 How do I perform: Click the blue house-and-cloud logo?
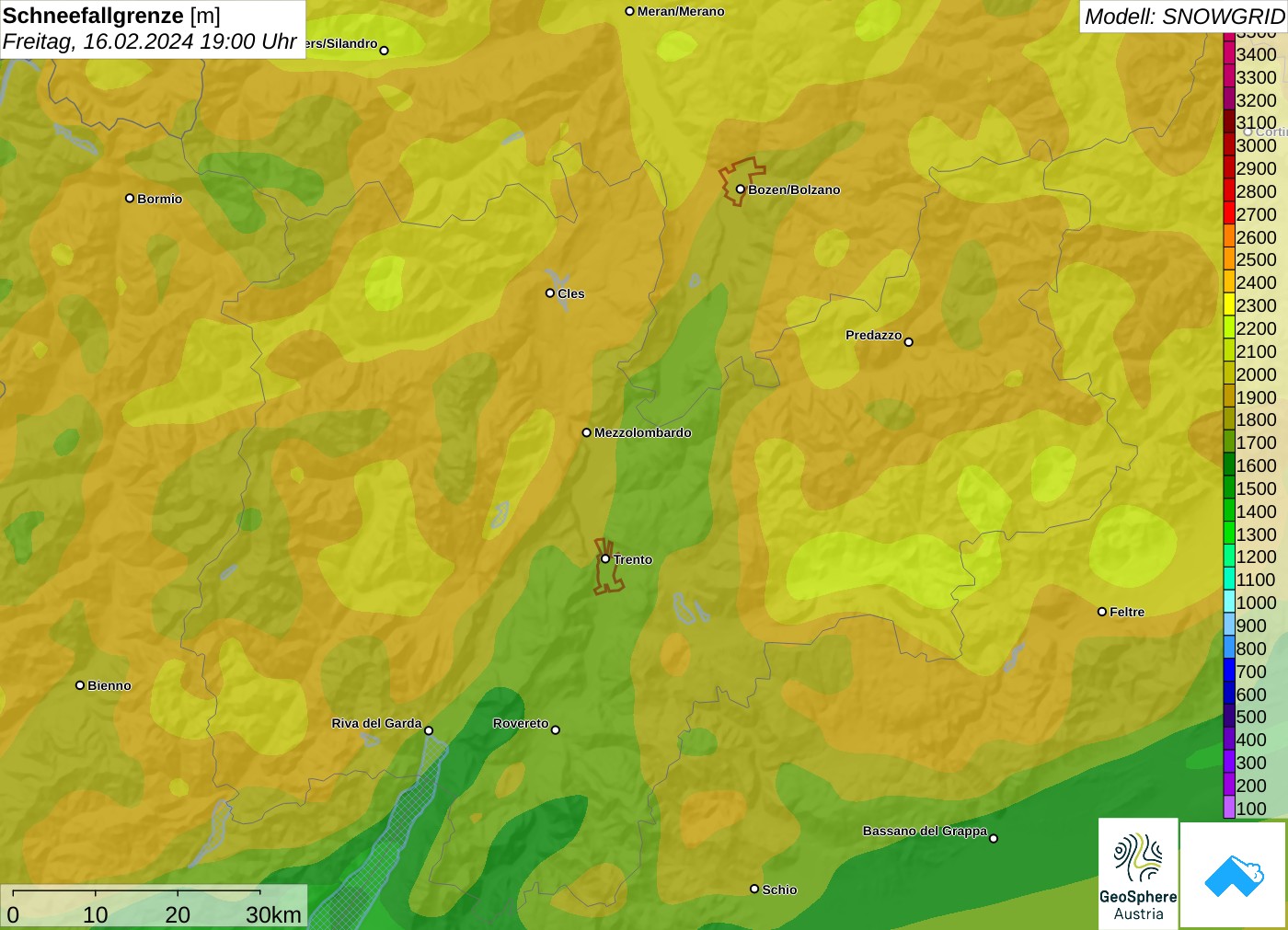(x=1234, y=875)
